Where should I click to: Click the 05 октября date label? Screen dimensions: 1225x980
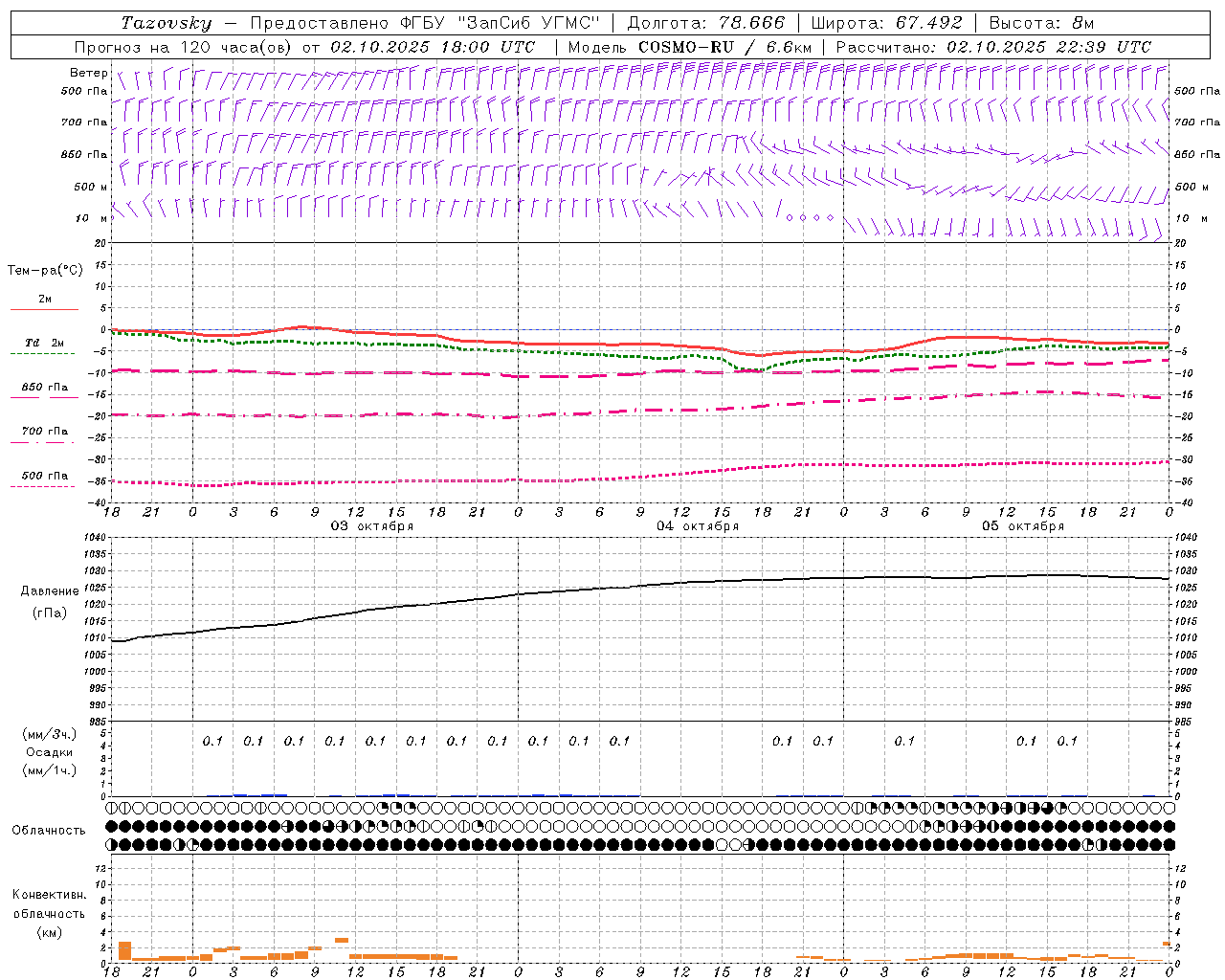click(1023, 526)
